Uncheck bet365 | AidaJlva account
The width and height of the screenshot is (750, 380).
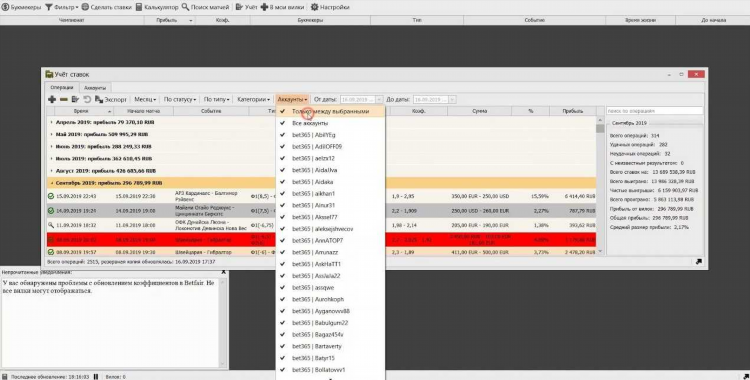coord(330,170)
